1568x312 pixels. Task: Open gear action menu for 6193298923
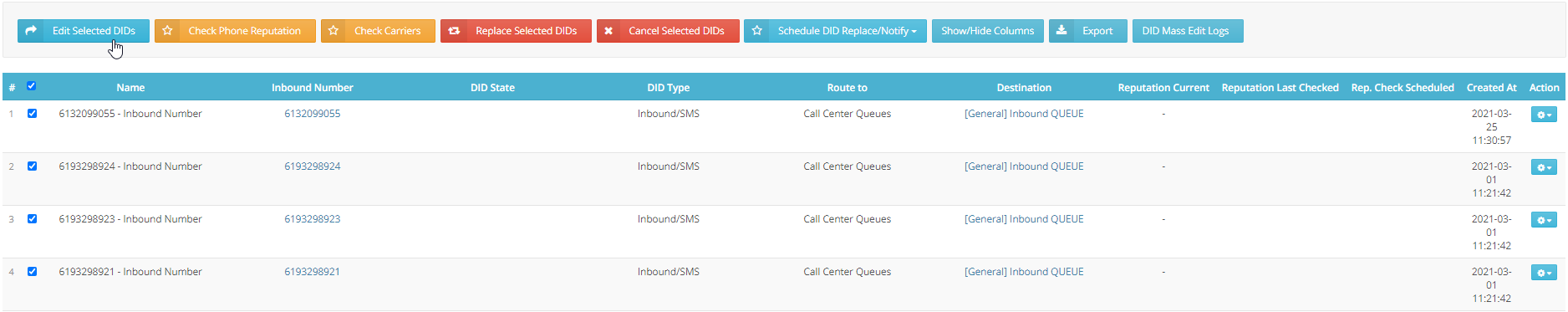tap(1544, 220)
